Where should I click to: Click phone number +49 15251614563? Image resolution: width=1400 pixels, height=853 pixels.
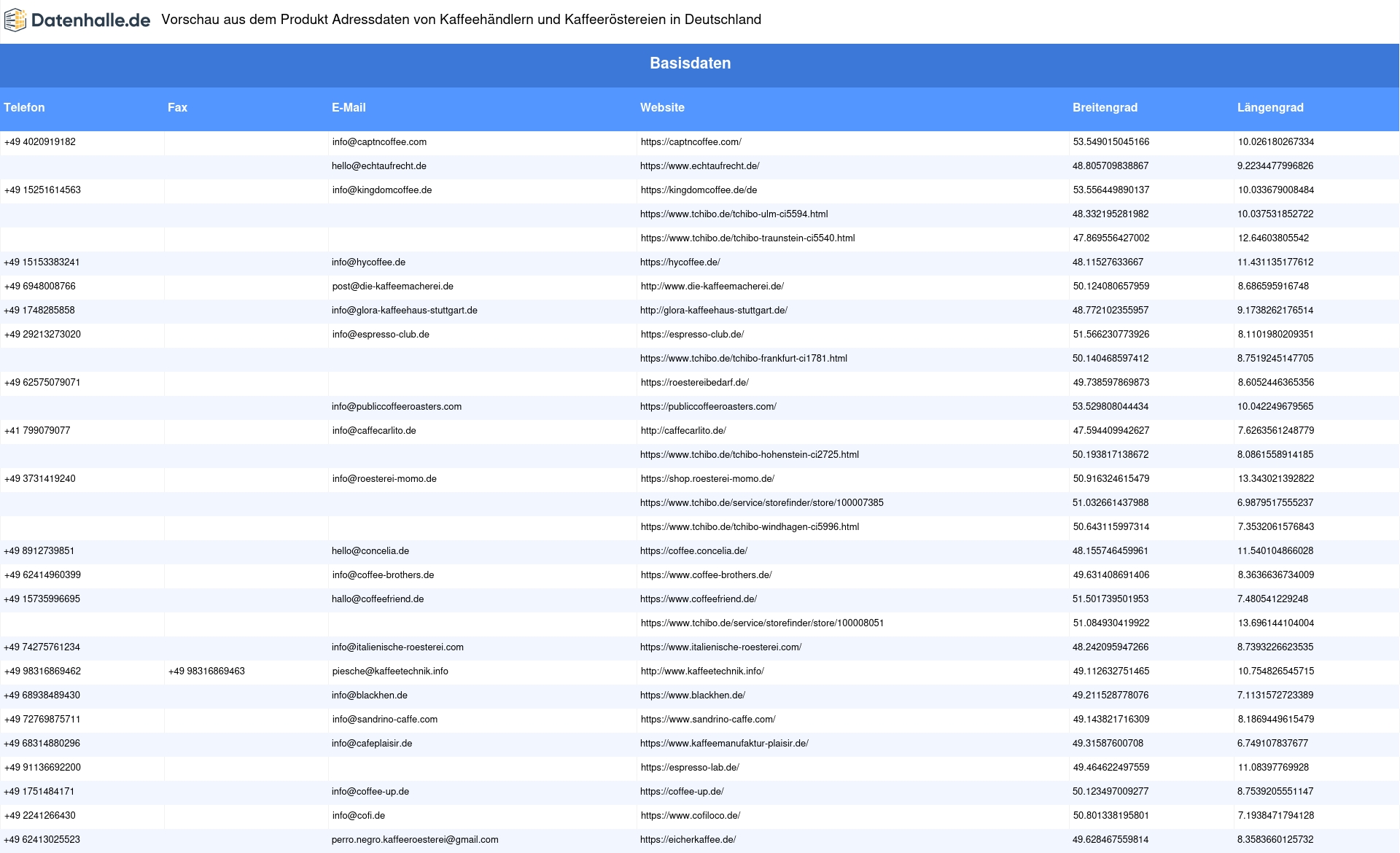(42, 190)
